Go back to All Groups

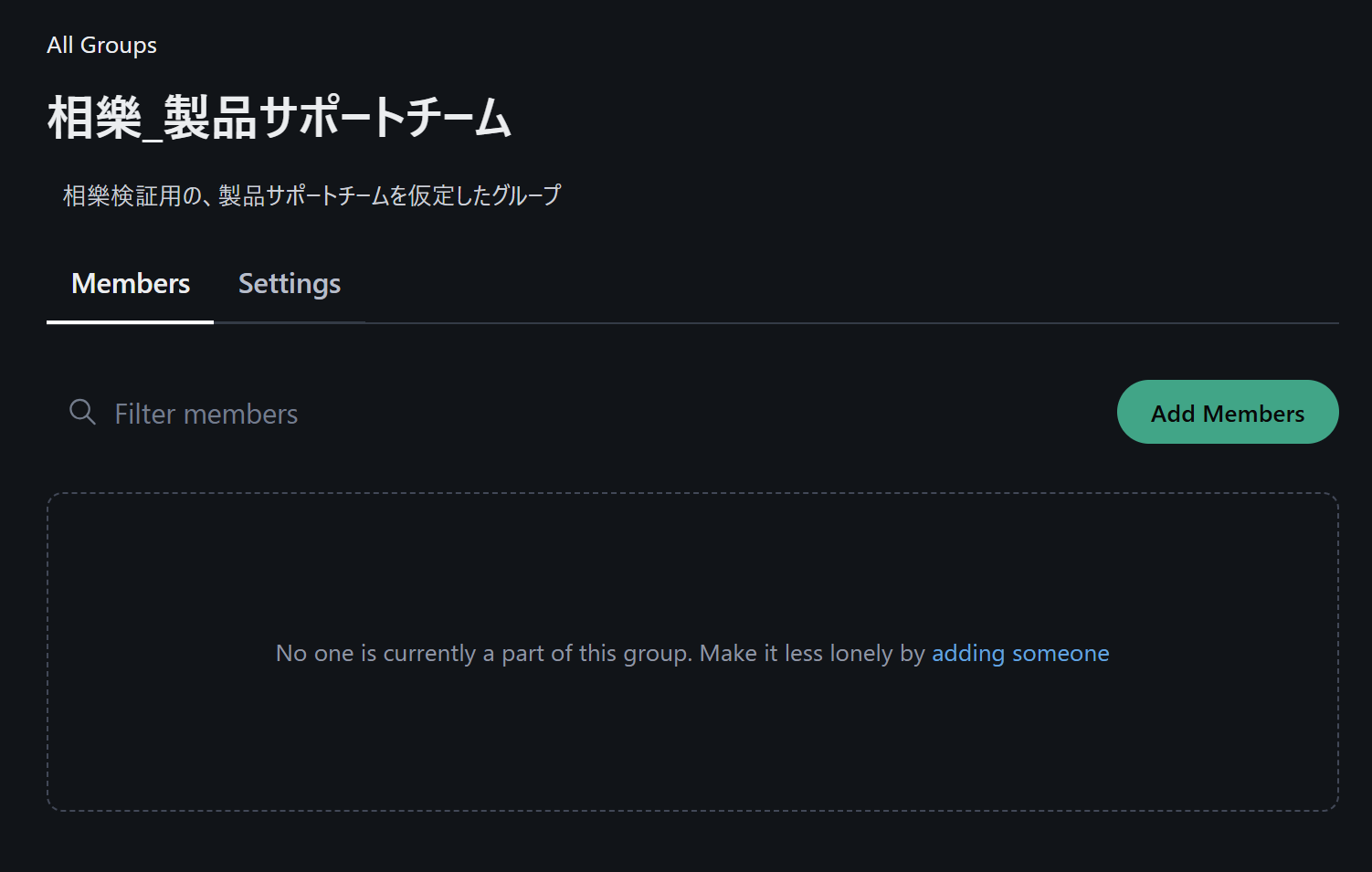pyautogui.click(x=101, y=45)
